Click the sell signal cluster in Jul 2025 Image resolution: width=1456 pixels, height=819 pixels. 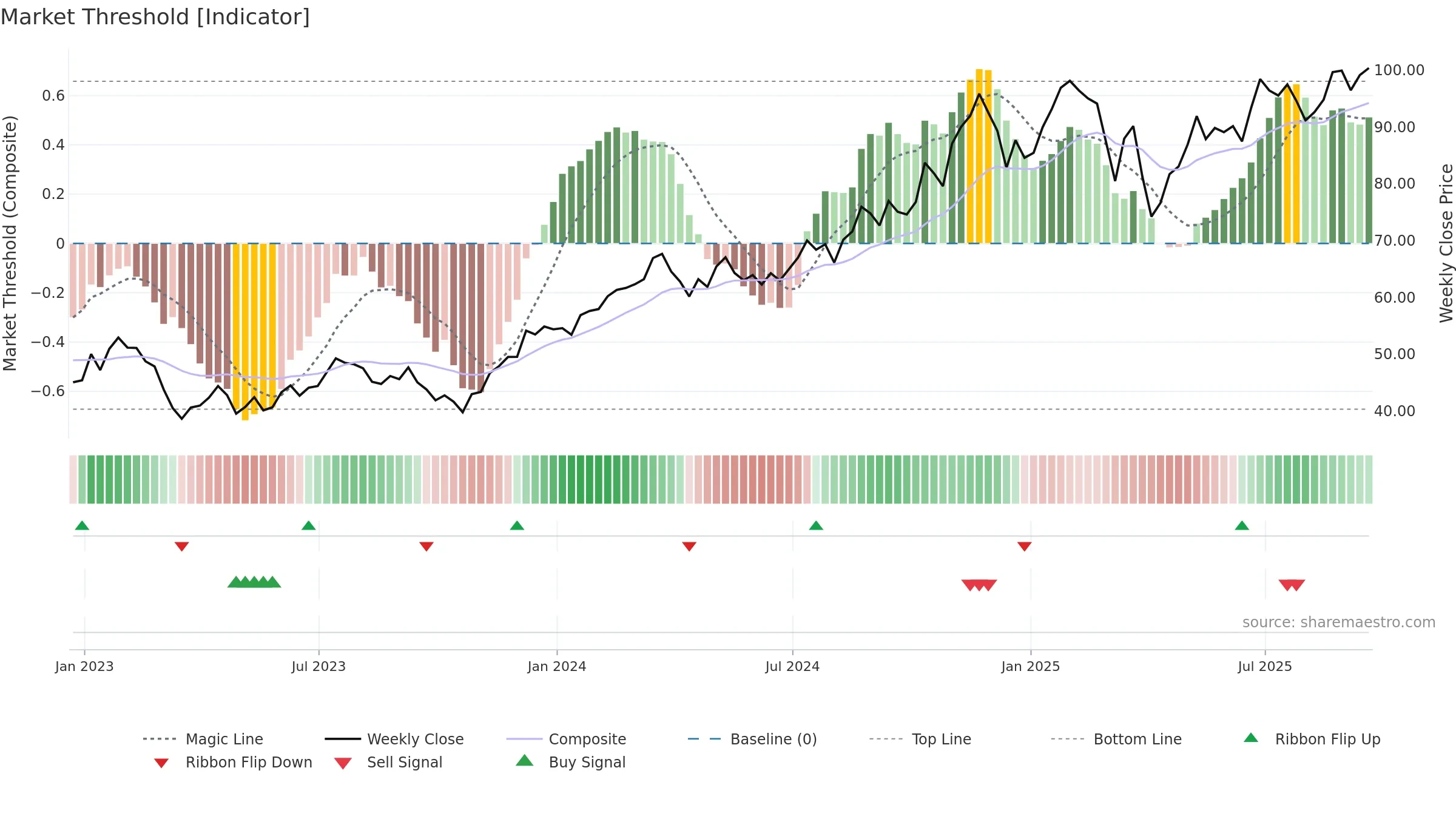pyautogui.click(x=1292, y=585)
